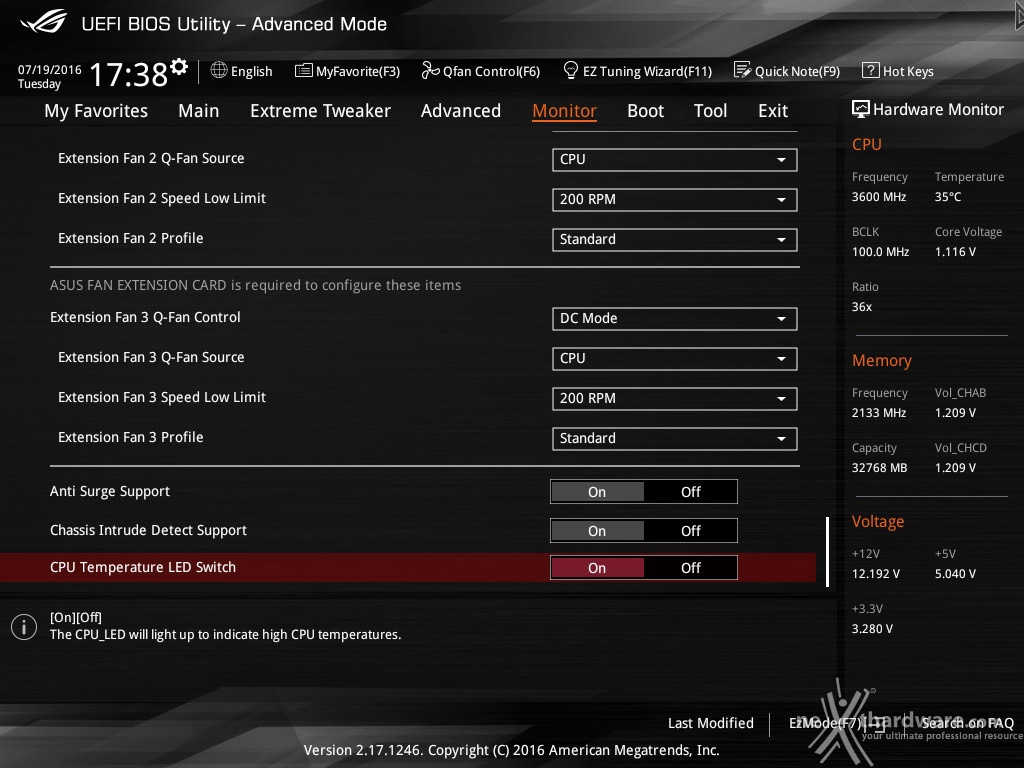Select Extension Fan 2 Speed Low Limit label
This screenshot has height=768, width=1024.
162,198
